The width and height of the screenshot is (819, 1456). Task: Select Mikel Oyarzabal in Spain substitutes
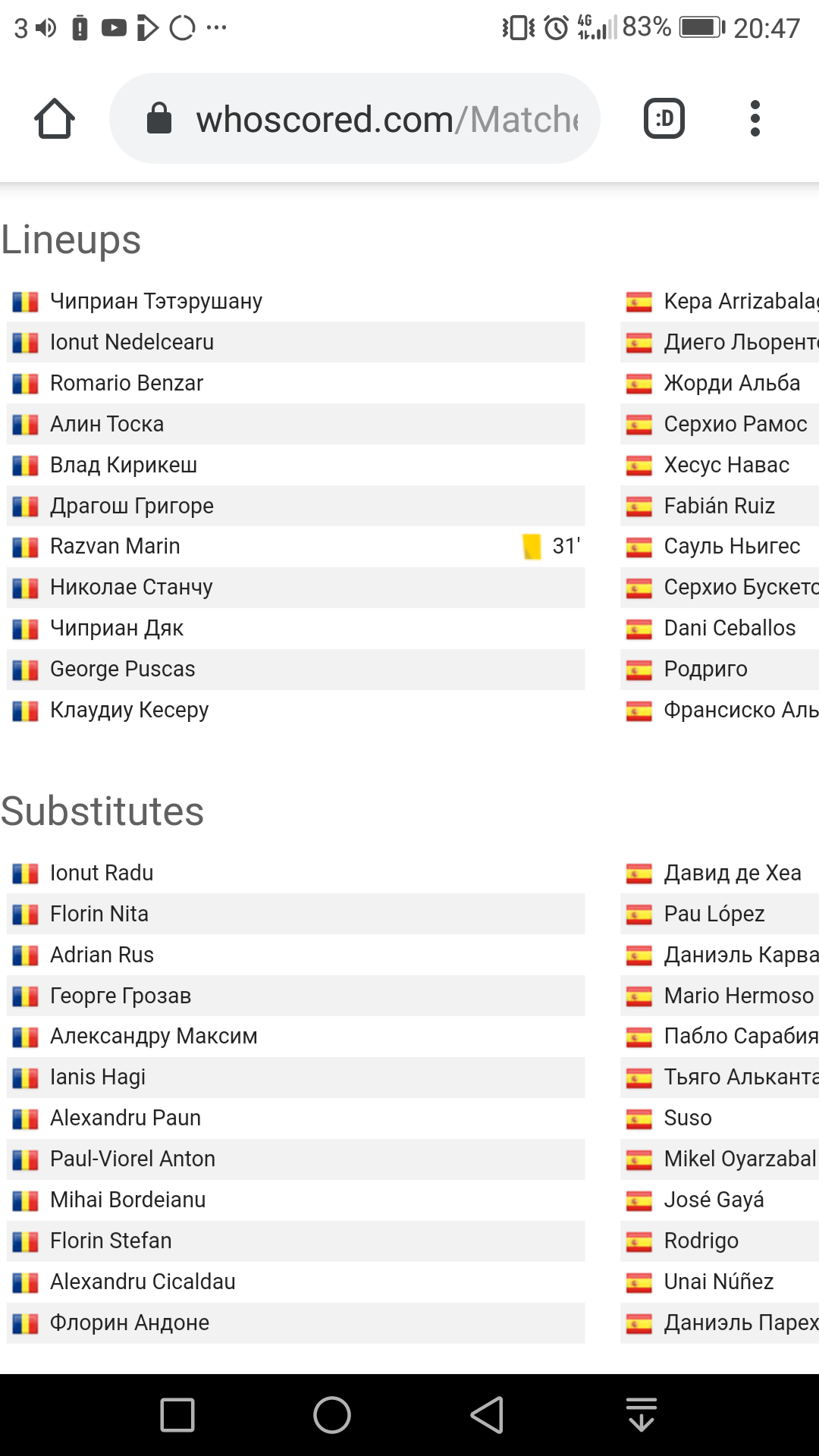pyautogui.click(x=740, y=1159)
